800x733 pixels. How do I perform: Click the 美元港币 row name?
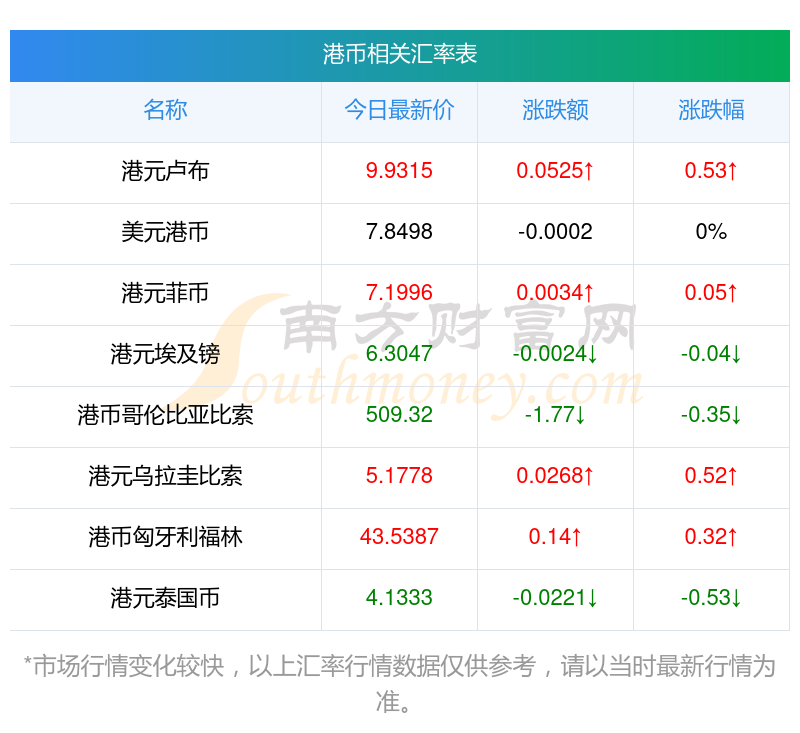165,232
